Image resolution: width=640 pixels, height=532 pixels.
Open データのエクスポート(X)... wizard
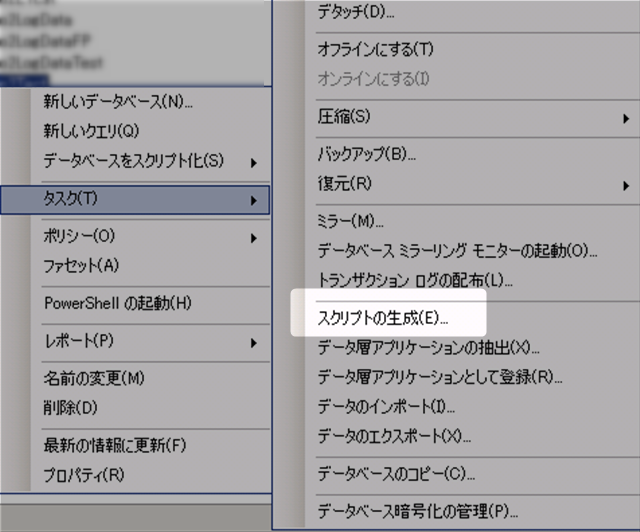394,436
